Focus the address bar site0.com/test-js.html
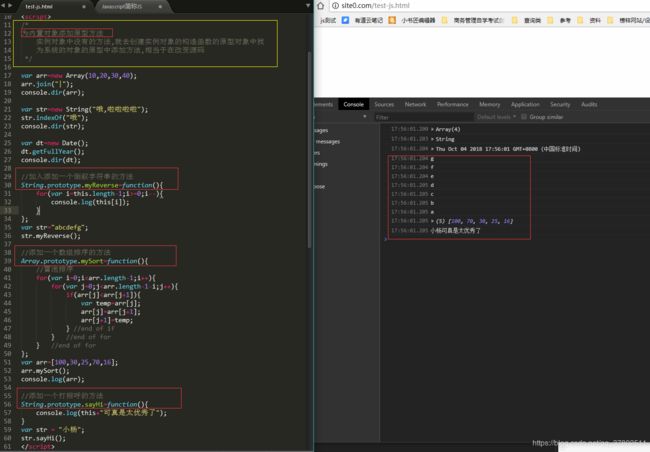This screenshot has height=452, width=650. [x=375, y=5]
